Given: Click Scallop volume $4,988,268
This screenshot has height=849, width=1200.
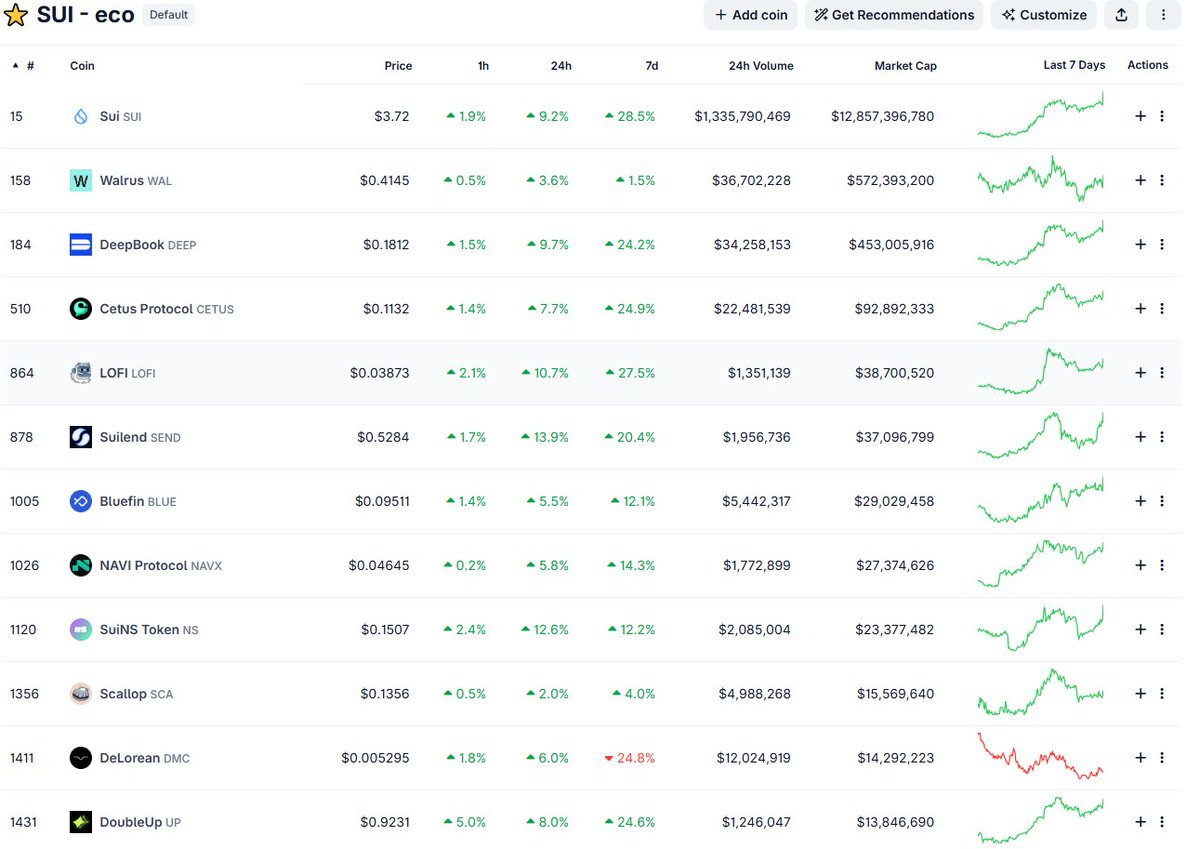Looking at the screenshot, I should [754, 694].
